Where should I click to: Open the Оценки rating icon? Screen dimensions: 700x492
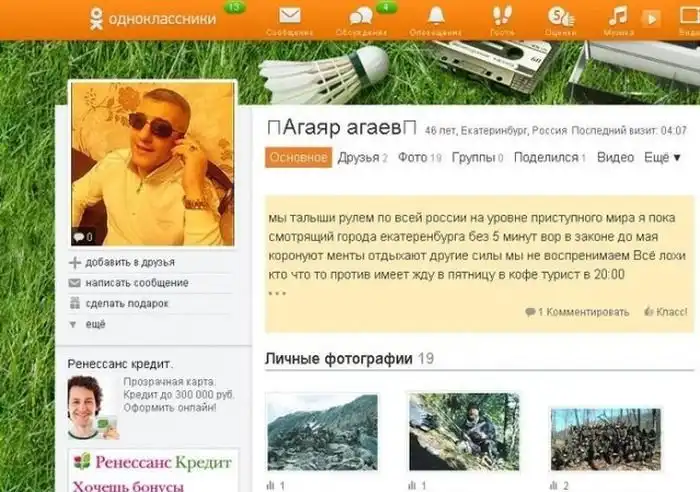(x=561, y=16)
